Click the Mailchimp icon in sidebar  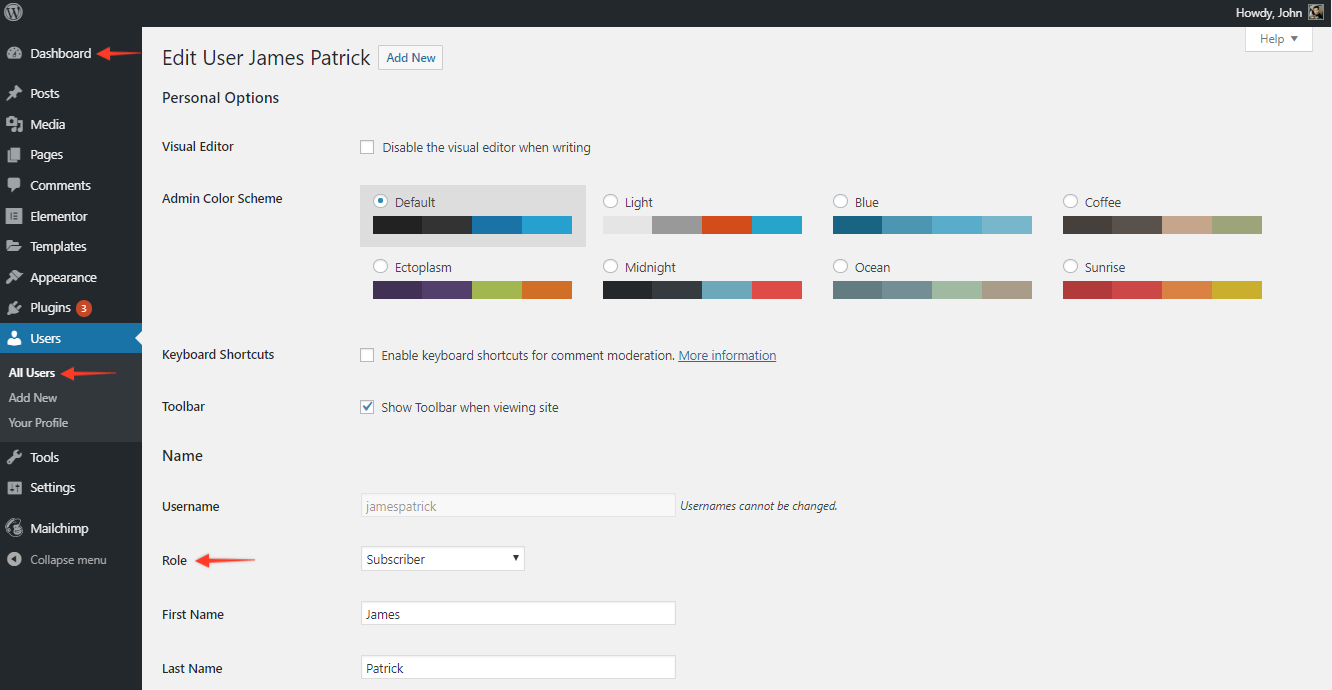(14, 528)
